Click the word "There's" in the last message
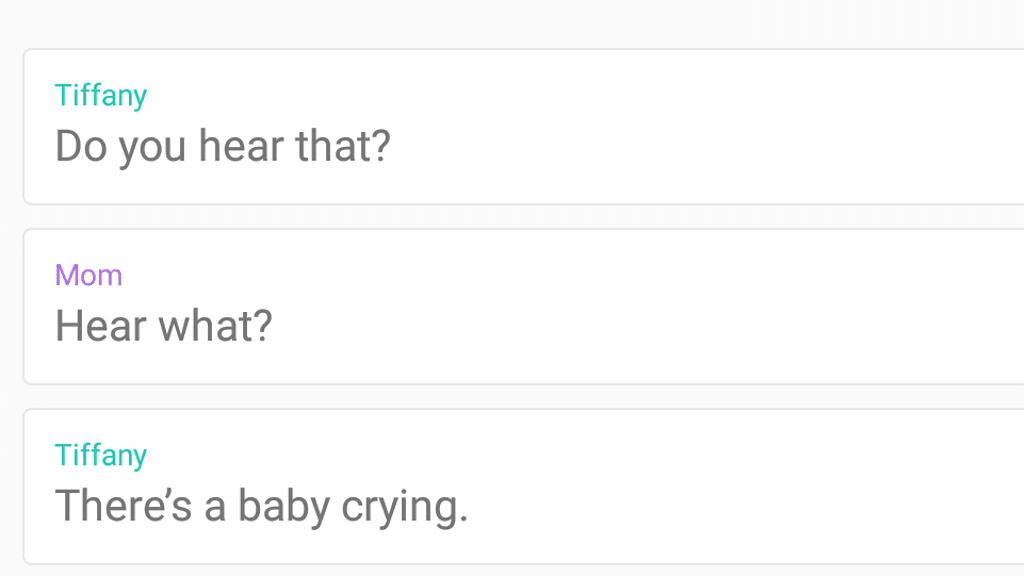This screenshot has height=576, width=1024. [x=123, y=506]
